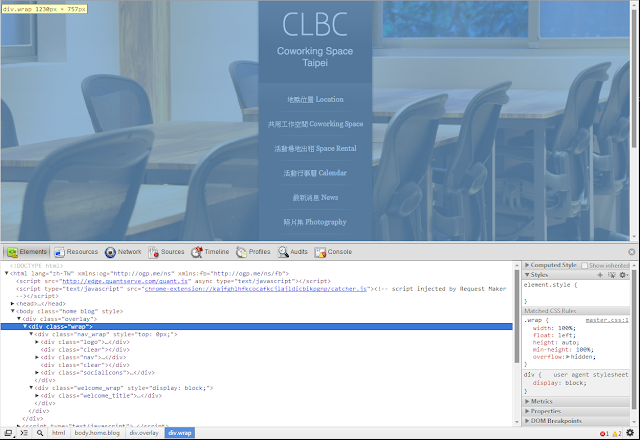Collapse the div welcome_wrap node
This screenshot has width=640, height=440.
pos(31,388)
